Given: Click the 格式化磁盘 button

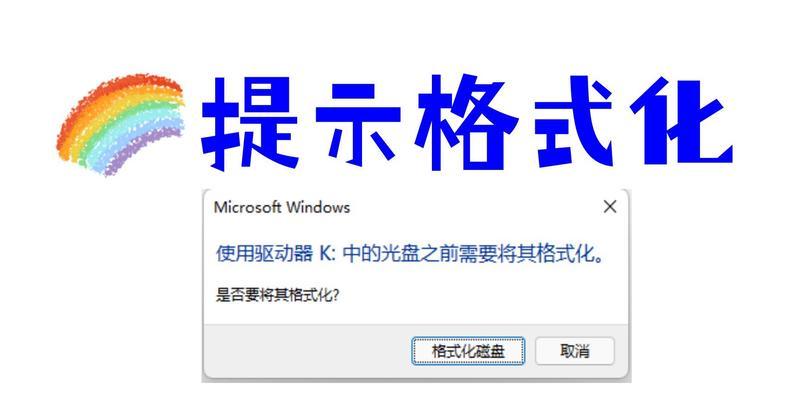Looking at the screenshot, I should click(x=468, y=351).
